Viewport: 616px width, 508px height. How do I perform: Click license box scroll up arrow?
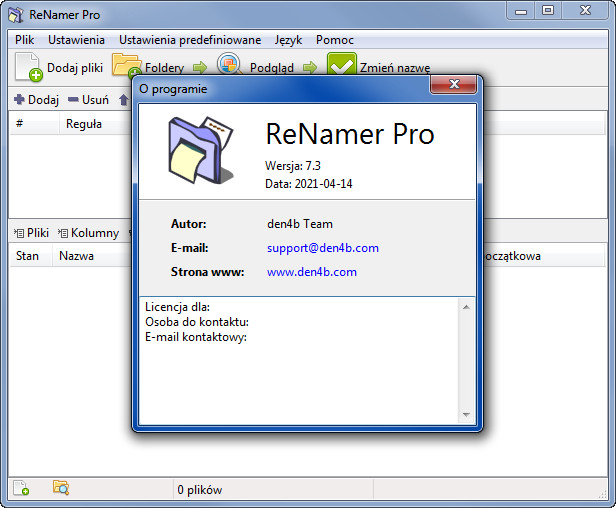pyautogui.click(x=466, y=307)
